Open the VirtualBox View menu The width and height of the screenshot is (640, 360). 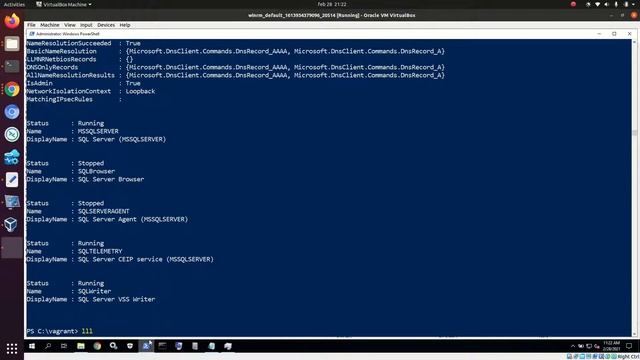[70, 25]
